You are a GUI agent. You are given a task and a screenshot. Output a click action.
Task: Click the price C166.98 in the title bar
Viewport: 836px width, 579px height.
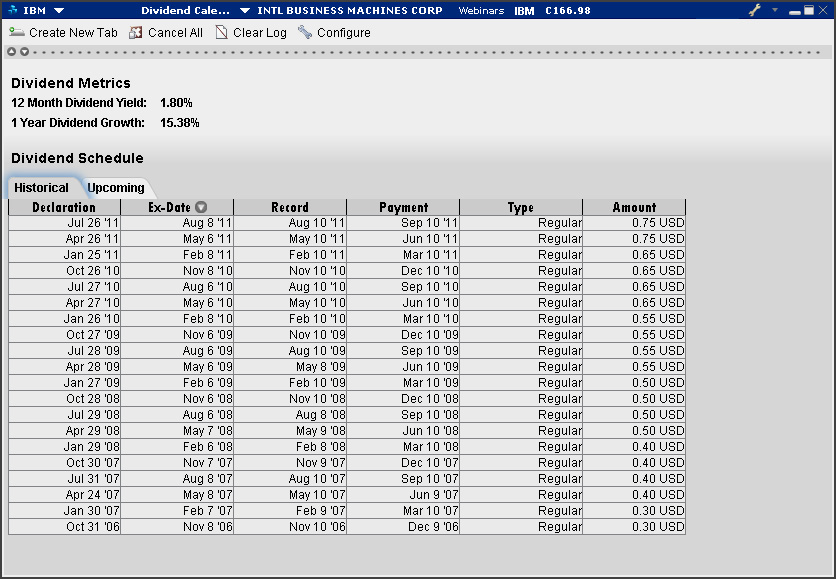point(568,11)
